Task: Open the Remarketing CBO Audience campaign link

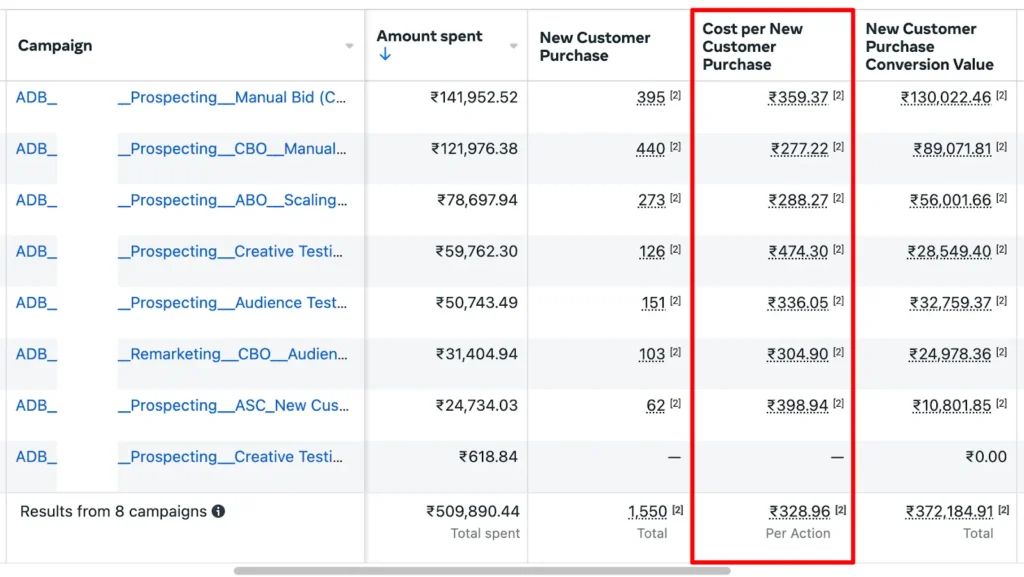Action: point(232,354)
